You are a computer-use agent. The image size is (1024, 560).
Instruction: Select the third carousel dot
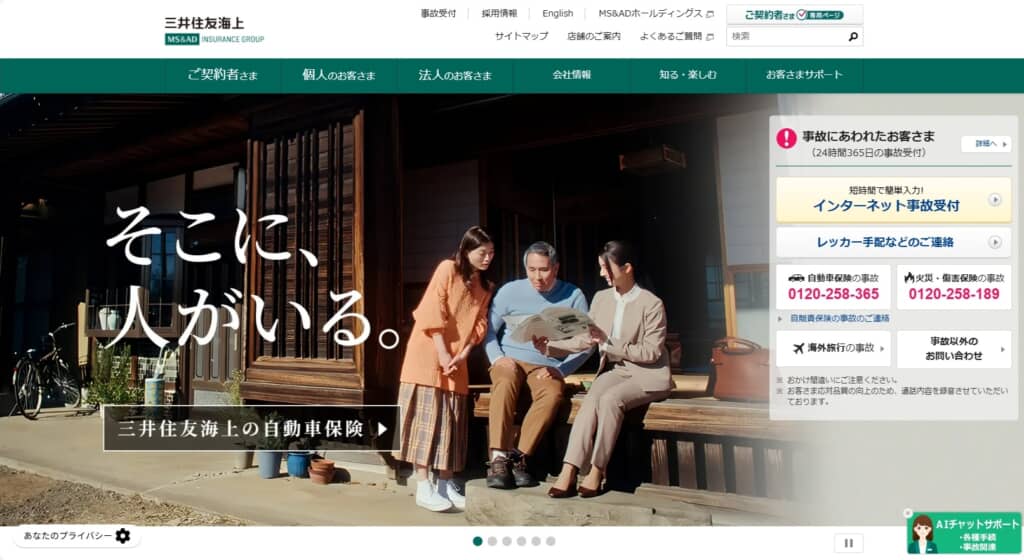507,541
